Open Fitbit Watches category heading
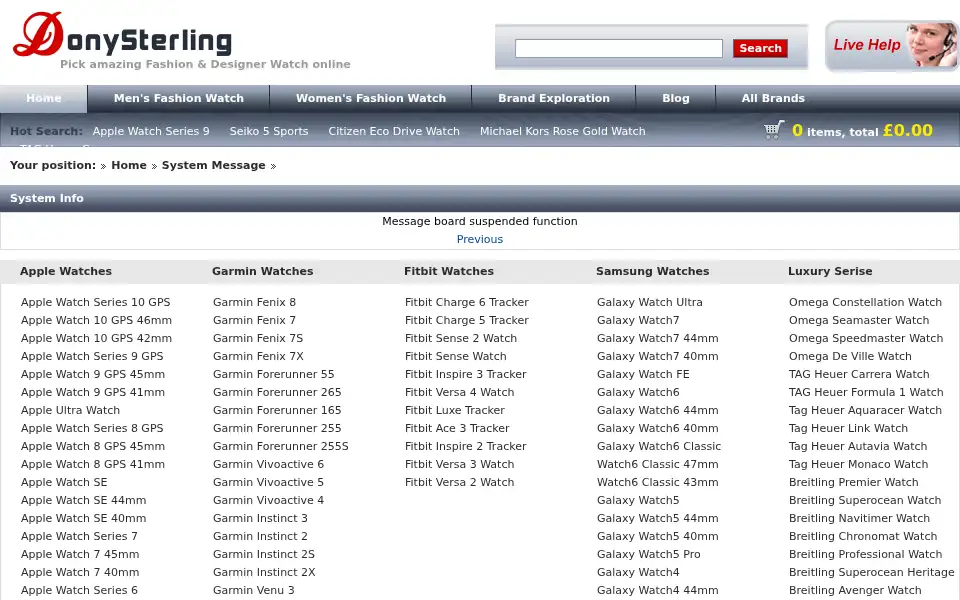Image resolution: width=960 pixels, height=600 pixels. (448, 271)
